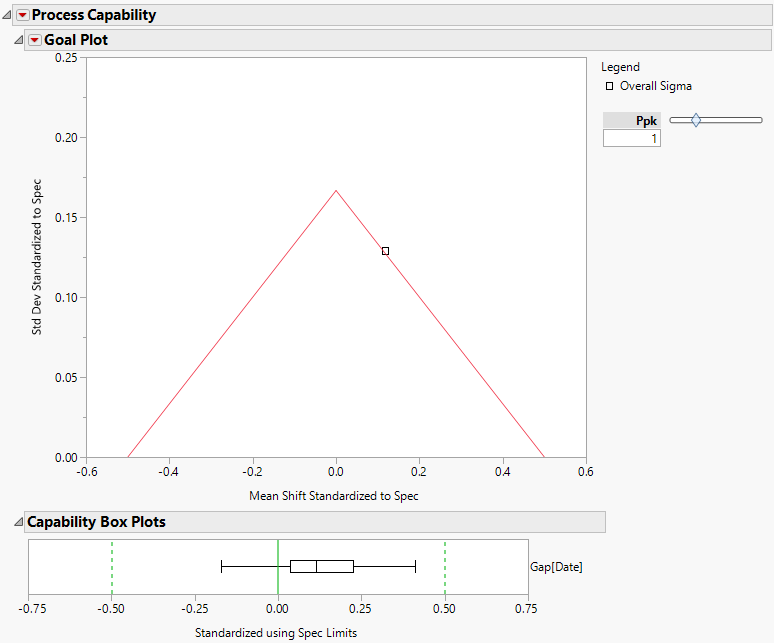Screen dimensions: 774x643
Task: Click the 0.25 tick on Goal Plot y-axis
Action: (x=66, y=58)
